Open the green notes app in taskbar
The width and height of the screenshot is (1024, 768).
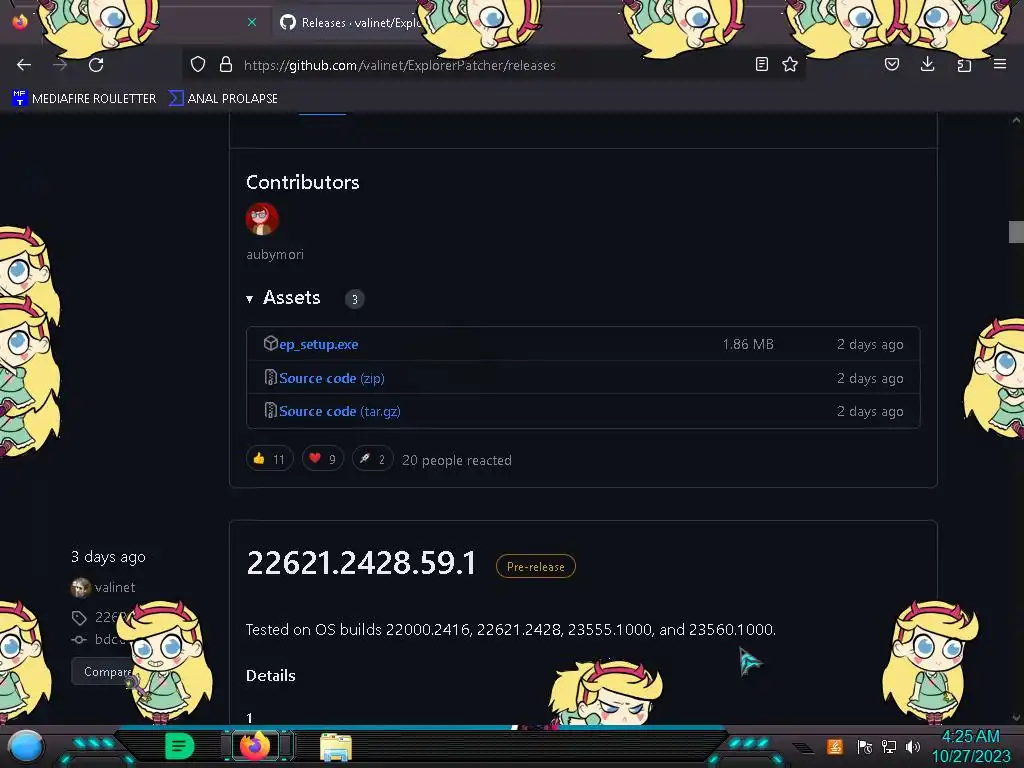tap(180, 746)
